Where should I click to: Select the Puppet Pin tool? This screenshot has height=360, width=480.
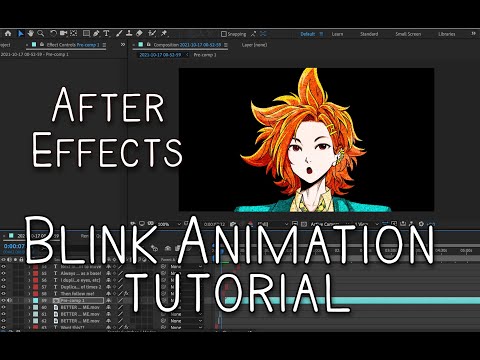164,33
